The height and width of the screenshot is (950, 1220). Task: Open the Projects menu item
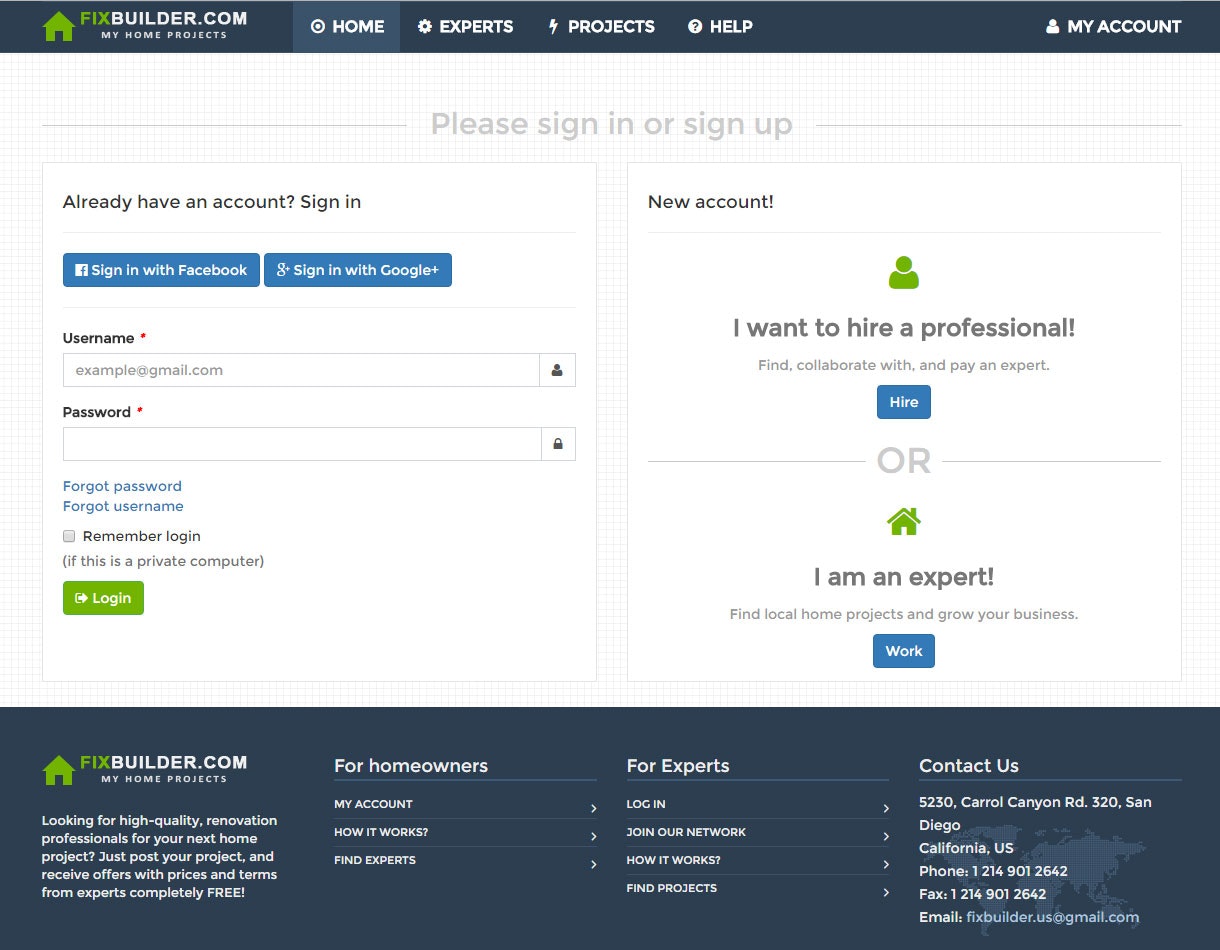pyautogui.click(x=601, y=27)
